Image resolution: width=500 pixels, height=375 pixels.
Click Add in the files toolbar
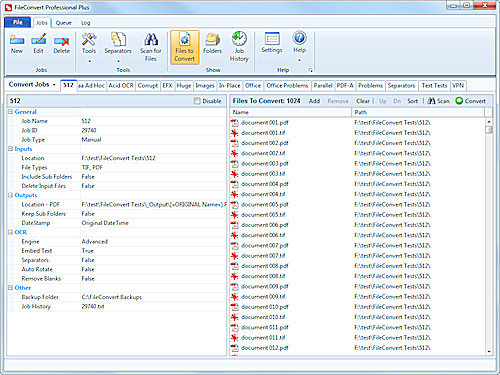click(x=314, y=101)
